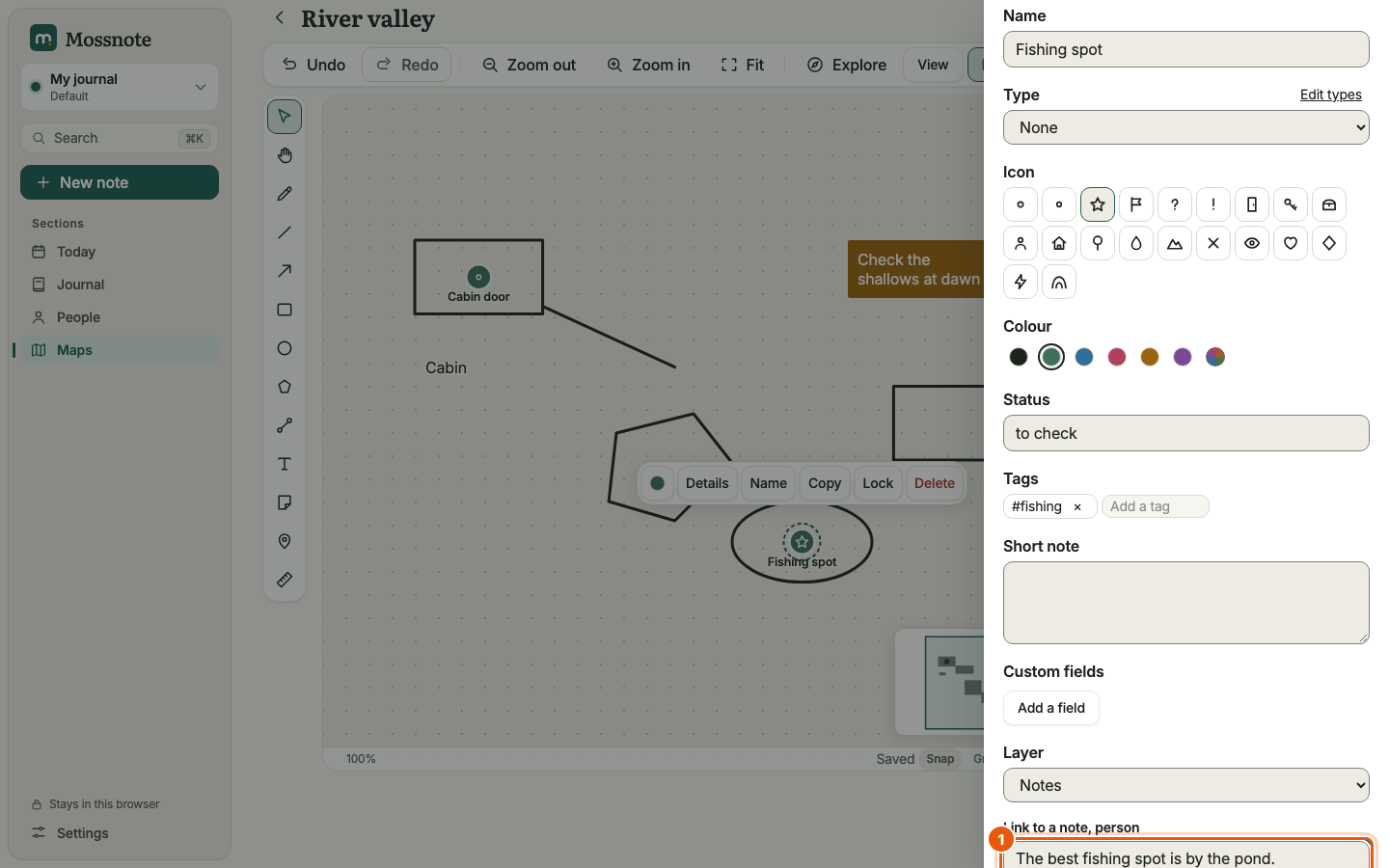
Task: Select the rectangle shape tool
Action: tap(285, 310)
